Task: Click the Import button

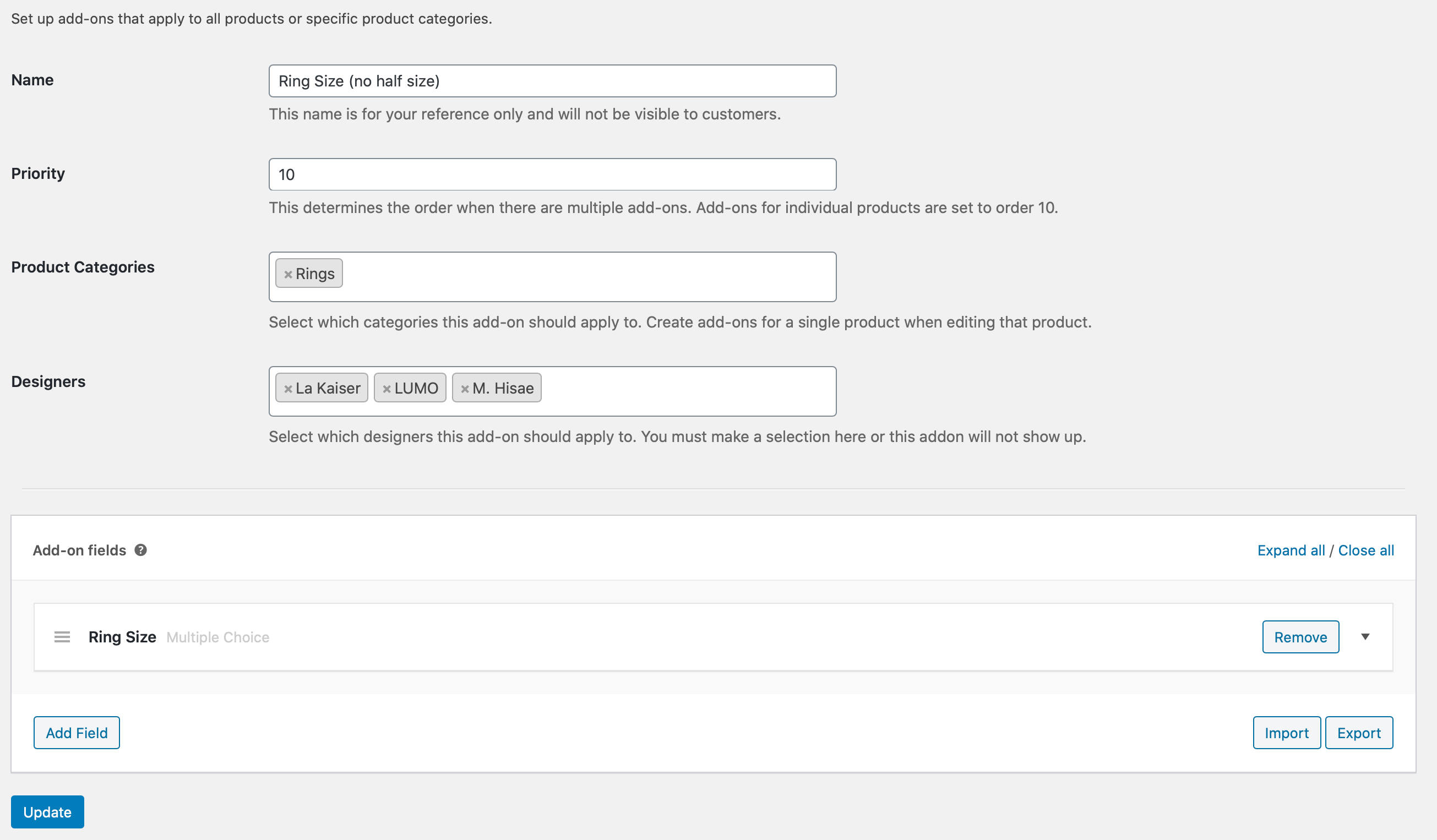Action: (x=1287, y=733)
